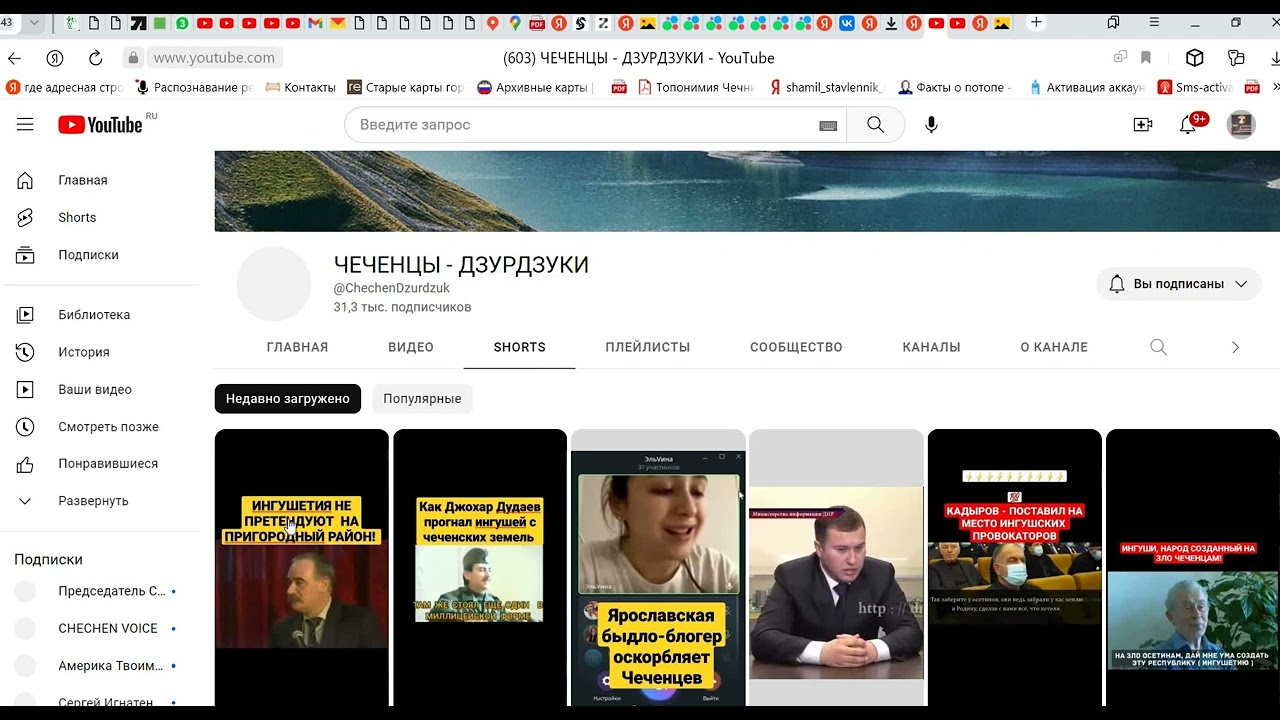Switch to ГЛАВНАЯ channel tab
The width and height of the screenshot is (1280, 720).
coord(297,347)
